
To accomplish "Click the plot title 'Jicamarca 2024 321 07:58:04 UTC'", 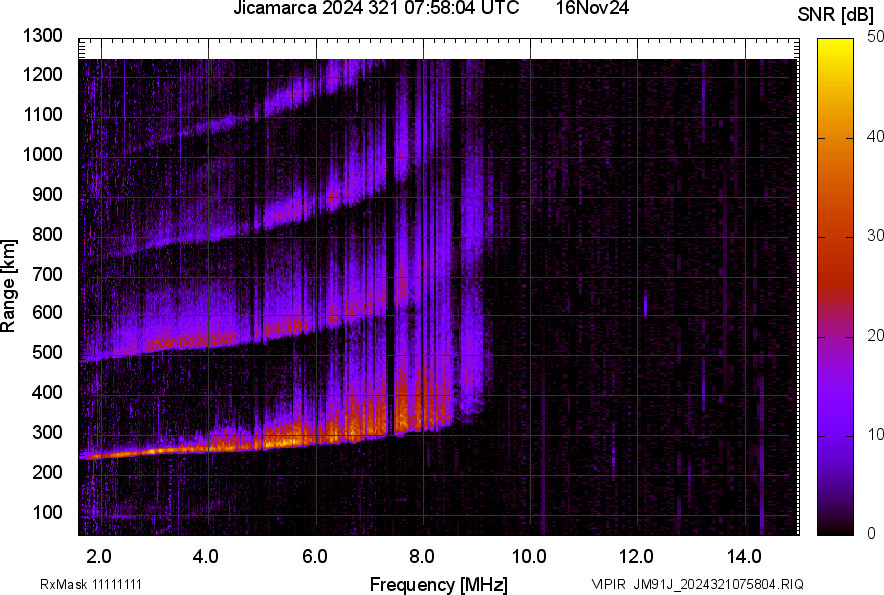I will [x=376, y=8].
